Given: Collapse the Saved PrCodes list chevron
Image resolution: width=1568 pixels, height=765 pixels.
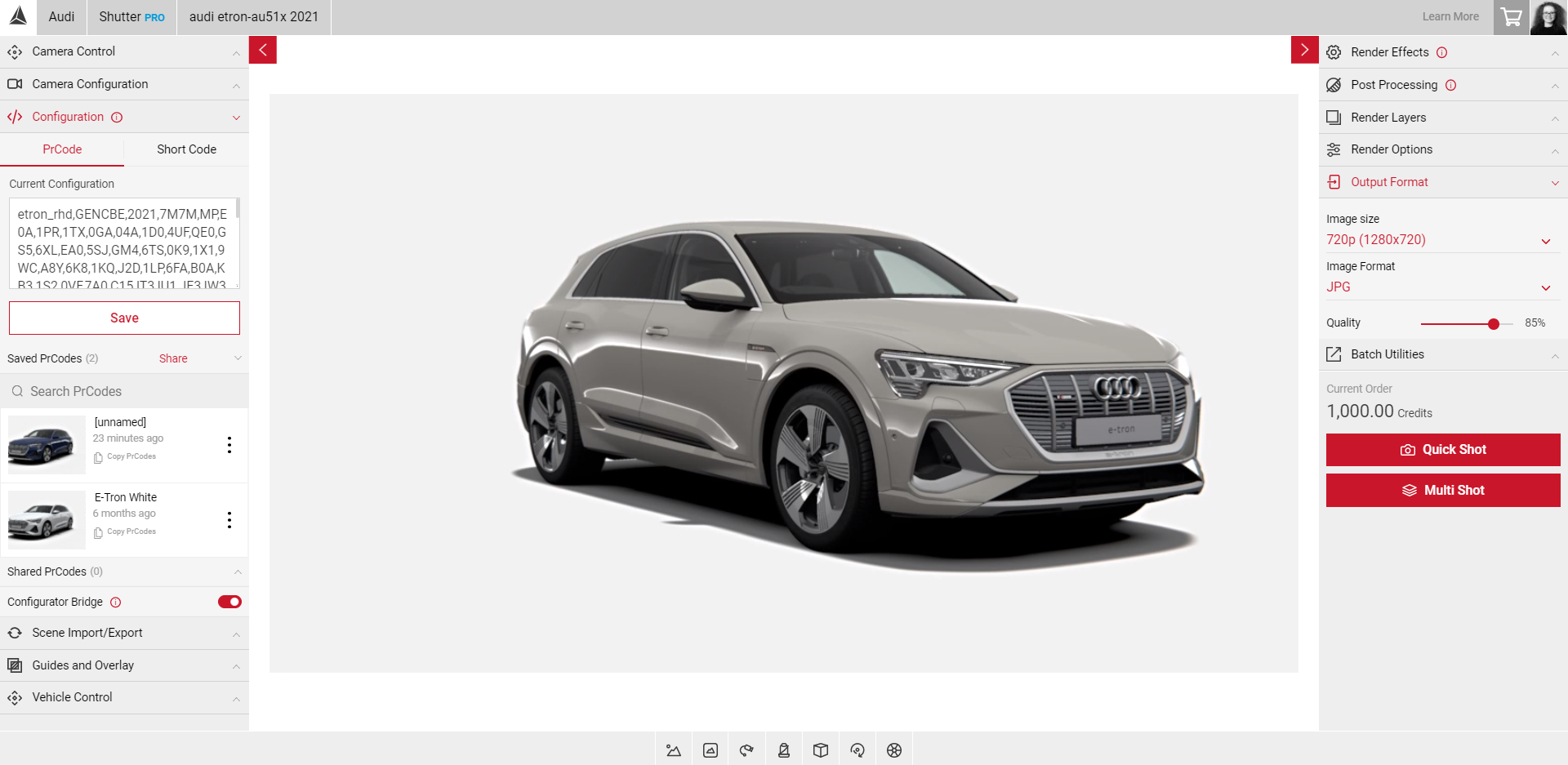Looking at the screenshot, I should click(x=238, y=358).
